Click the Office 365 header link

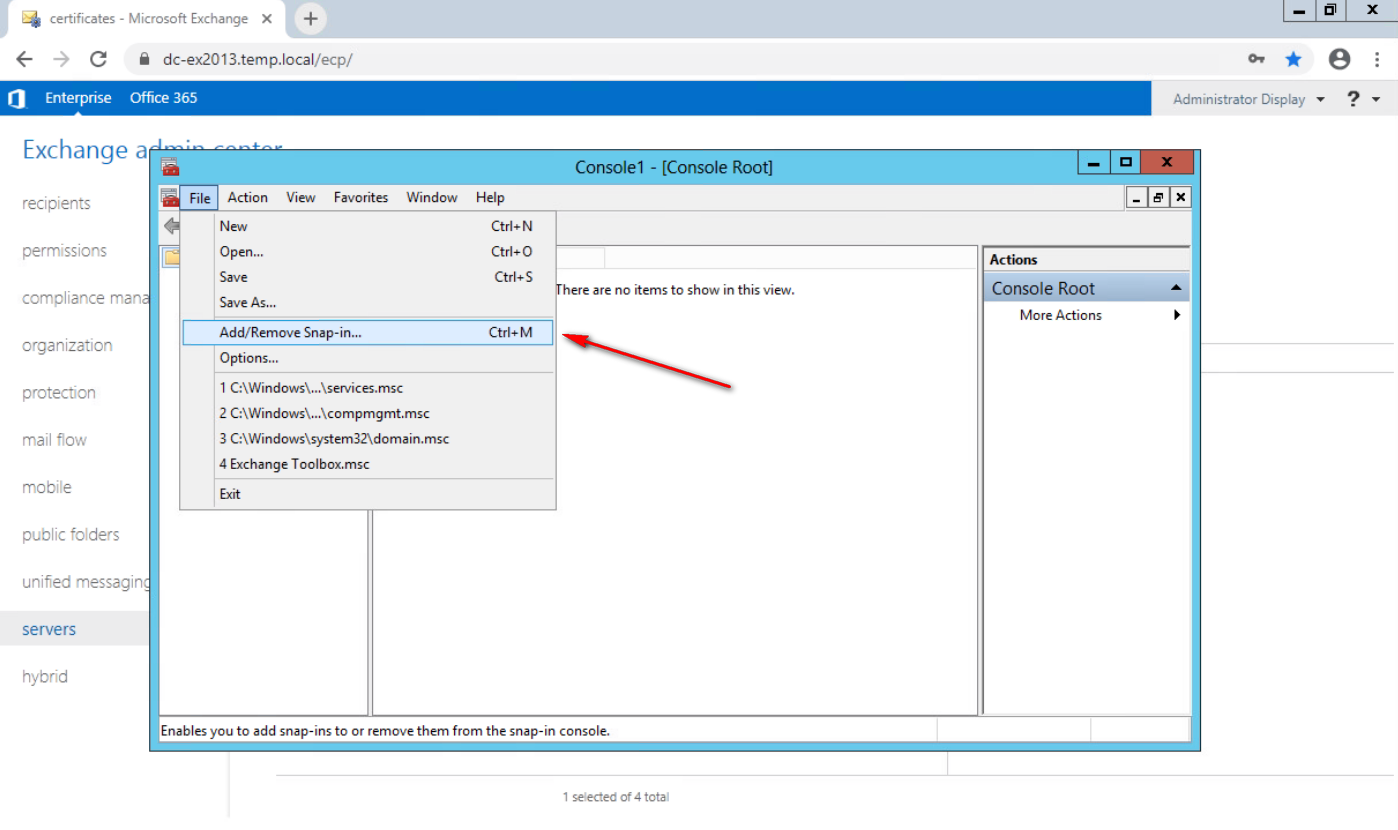pos(163,98)
